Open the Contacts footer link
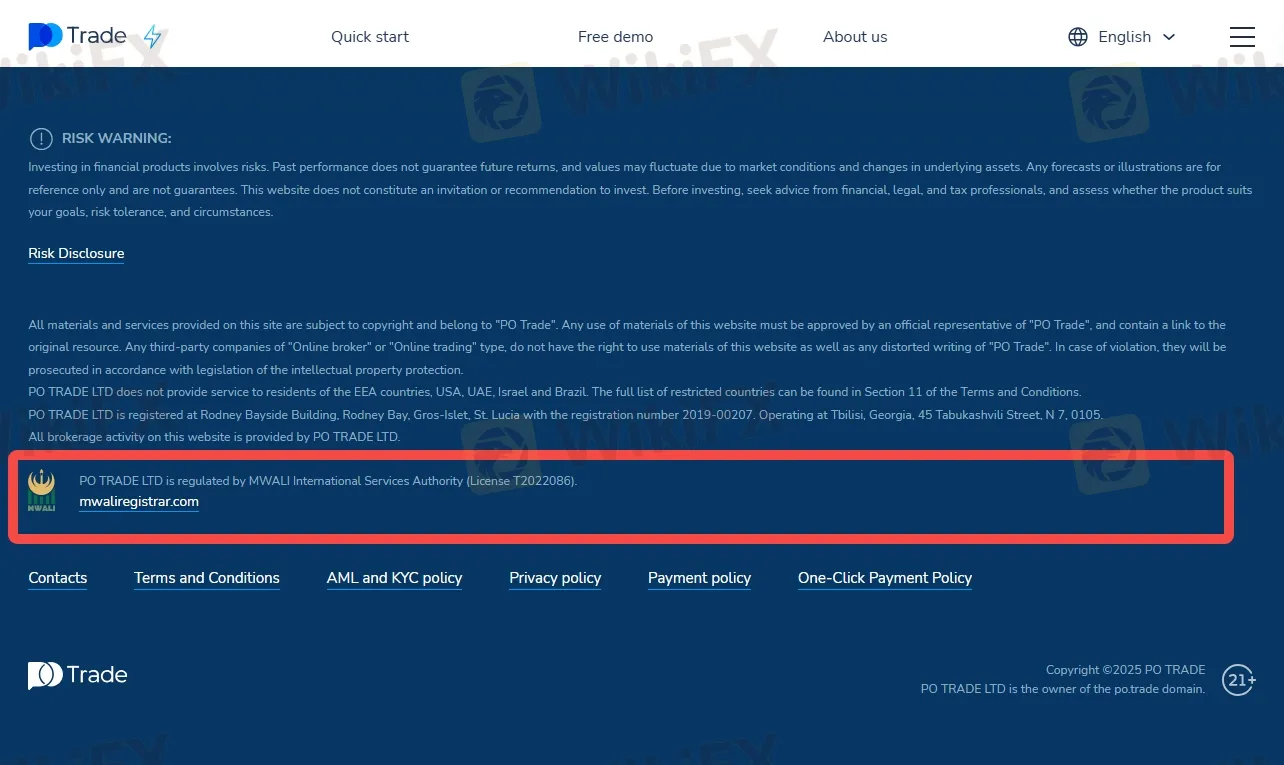Viewport: 1284px width, 765px height. click(57, 578)
